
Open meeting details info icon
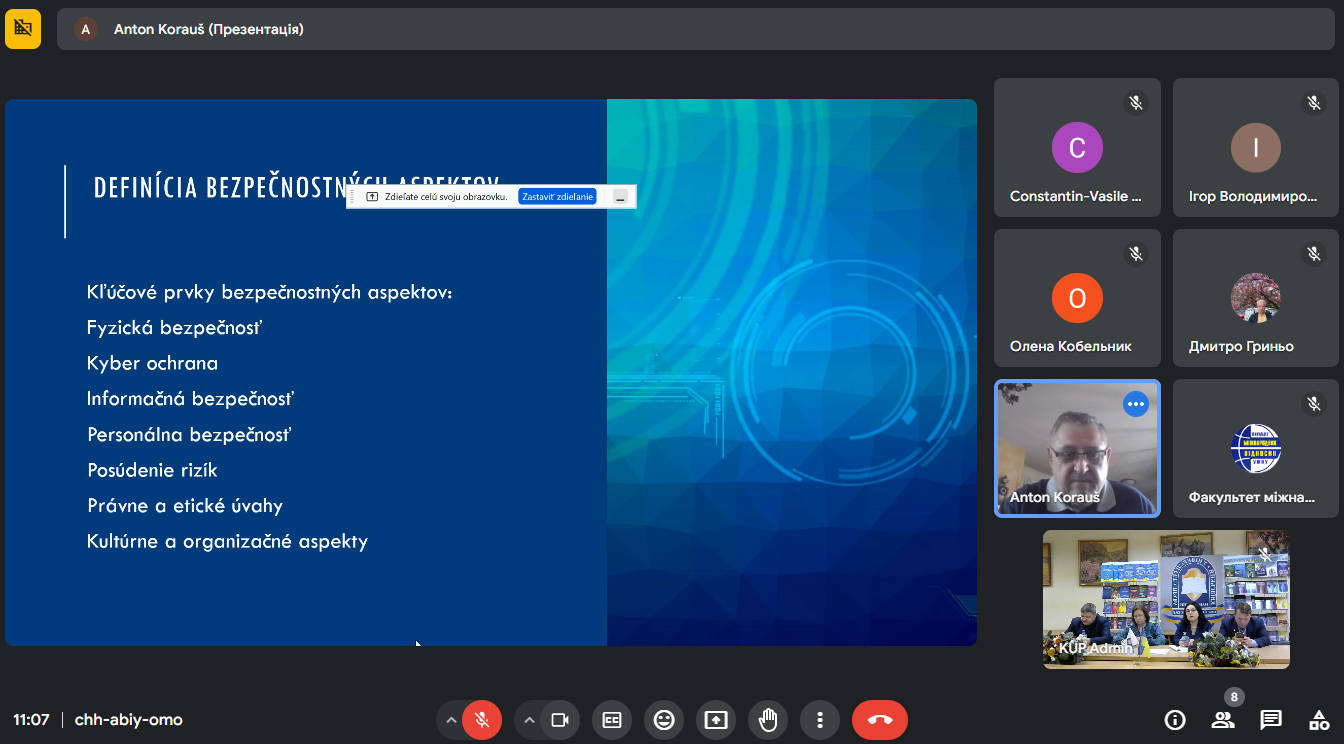(x=1175, y=720)
